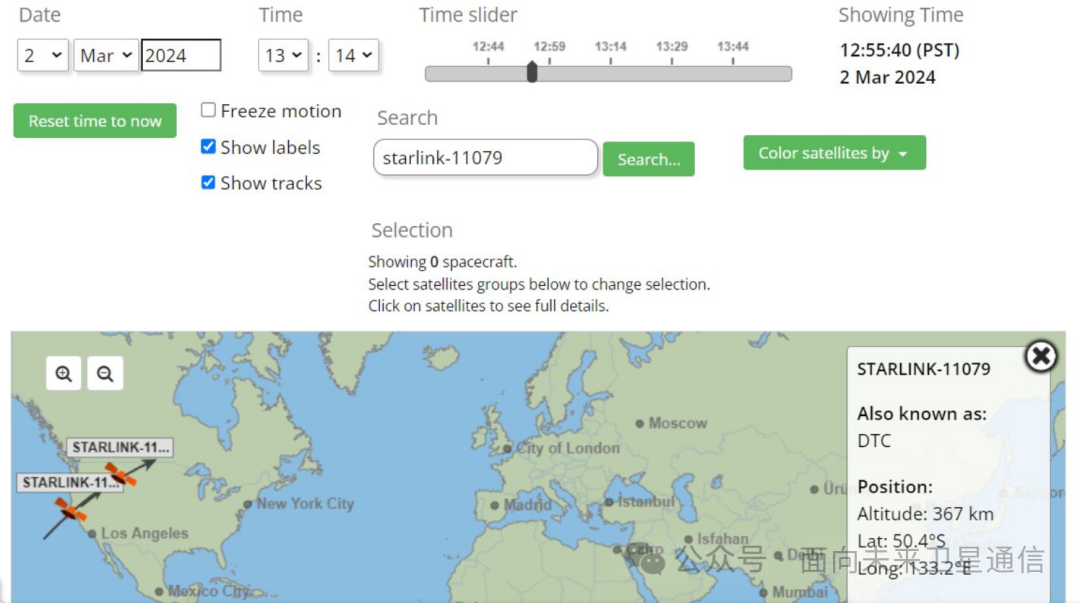The image size is (1080, 603).
Task: Click the 13:14 mark on time slider
Action: click(610, 47)
